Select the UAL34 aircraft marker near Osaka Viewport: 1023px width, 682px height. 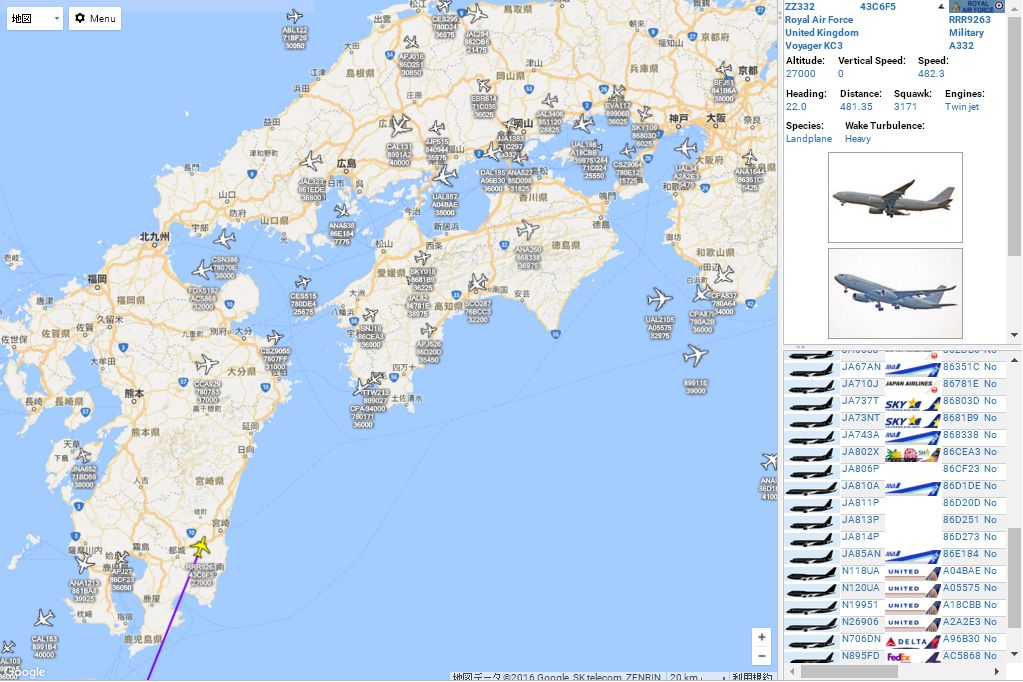tap(686, 148)
